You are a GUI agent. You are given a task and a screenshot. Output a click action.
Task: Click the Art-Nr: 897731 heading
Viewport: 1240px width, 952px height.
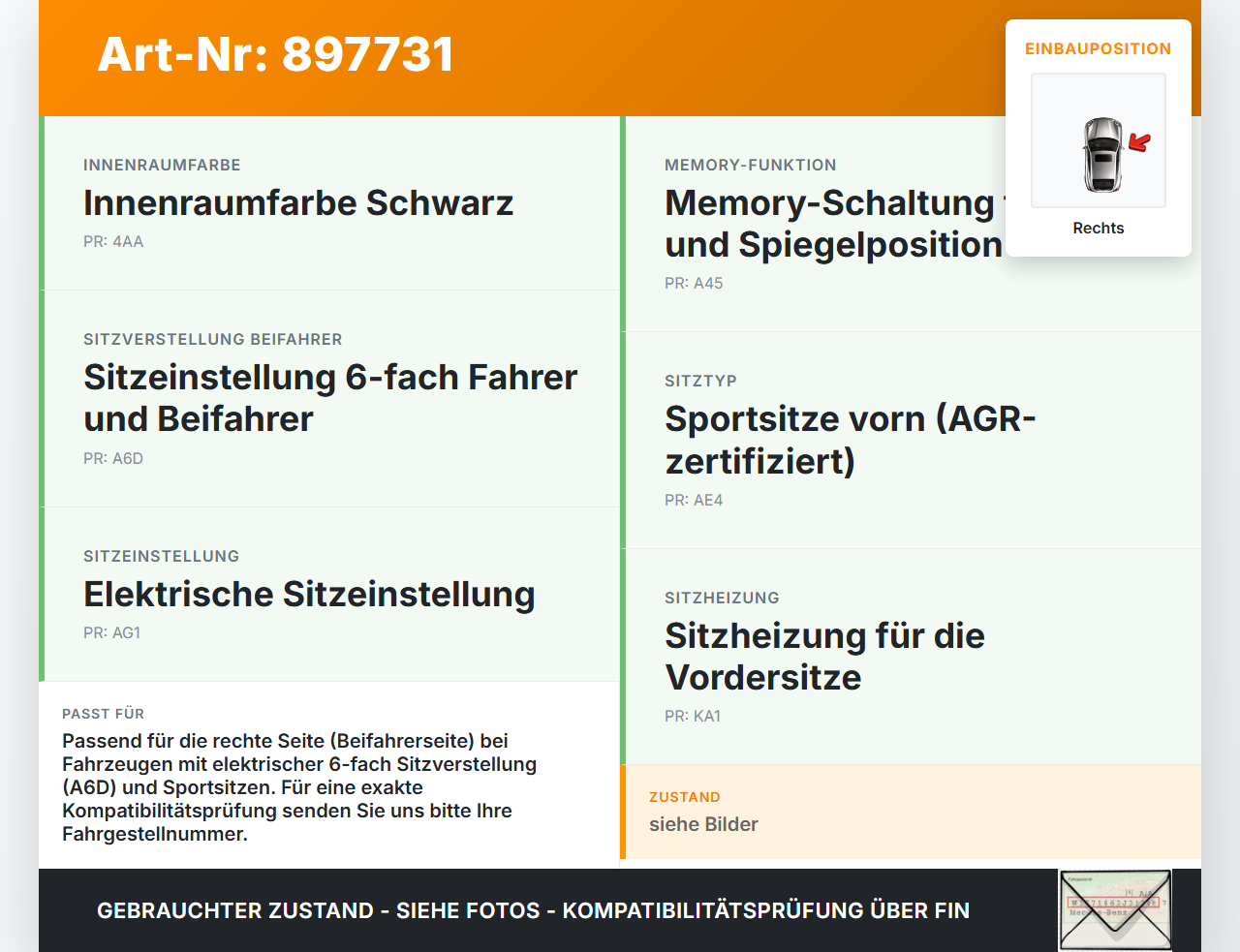(276, 54)
